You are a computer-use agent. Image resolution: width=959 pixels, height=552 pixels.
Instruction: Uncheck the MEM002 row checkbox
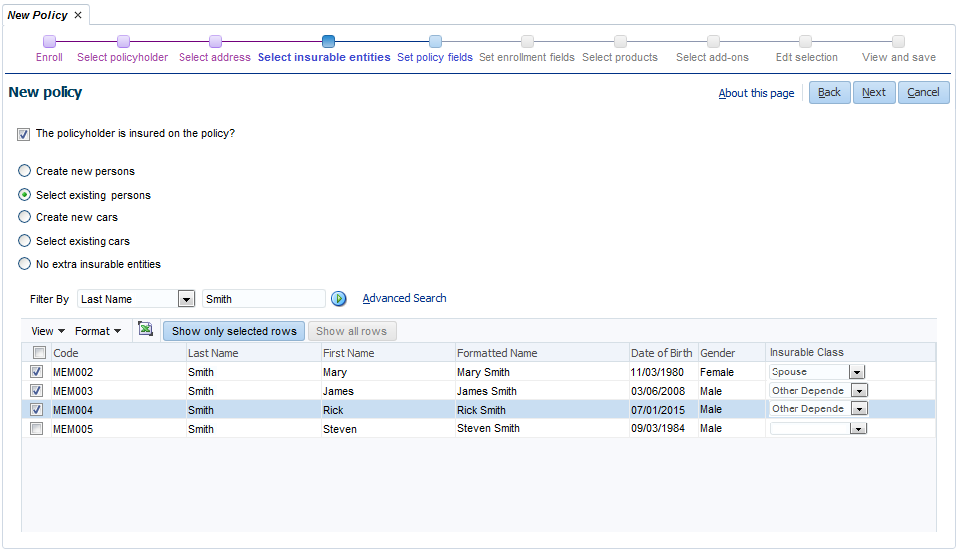point(37,372)
